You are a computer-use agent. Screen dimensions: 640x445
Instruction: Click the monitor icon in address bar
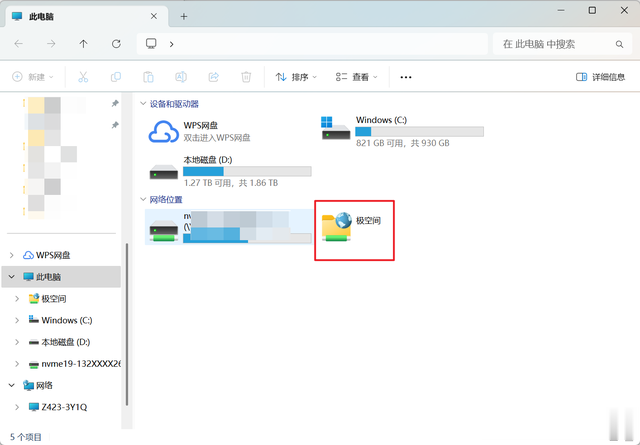[x=151, y=44]
